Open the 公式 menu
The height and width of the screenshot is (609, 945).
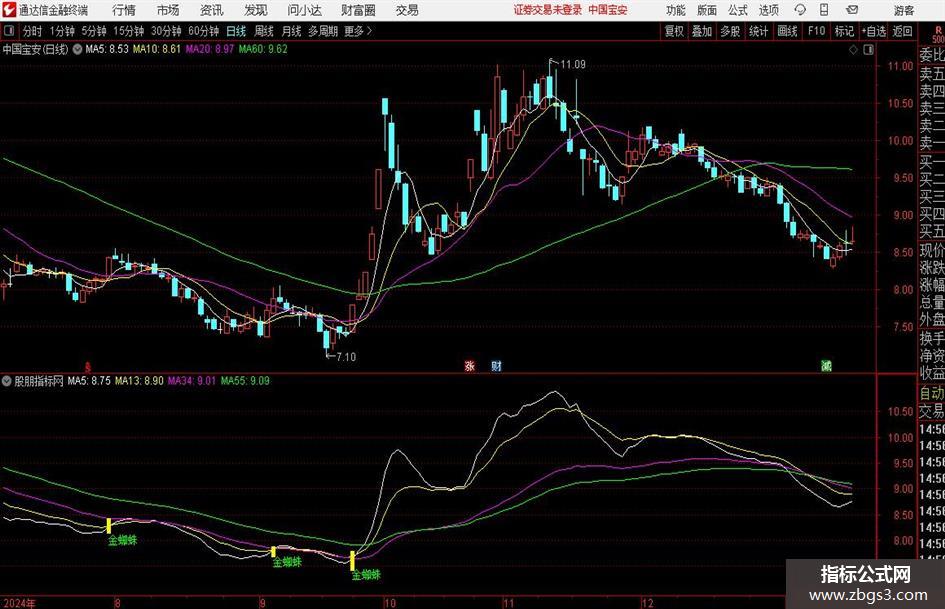738,10
